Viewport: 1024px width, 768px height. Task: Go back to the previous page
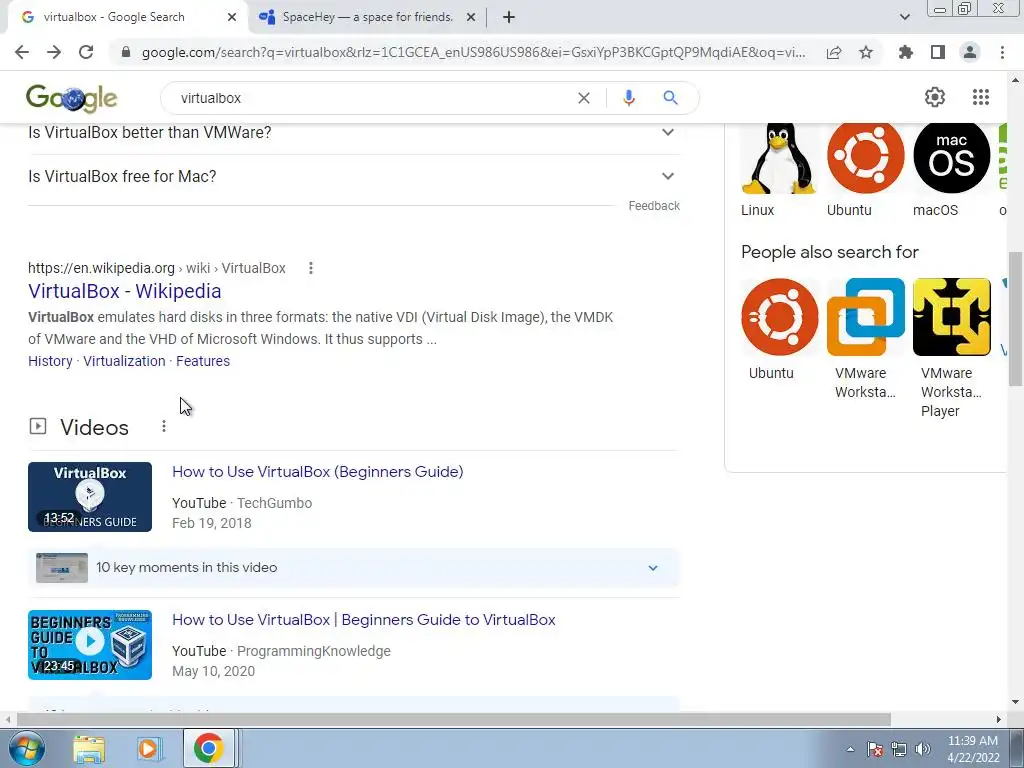point(22,52)
